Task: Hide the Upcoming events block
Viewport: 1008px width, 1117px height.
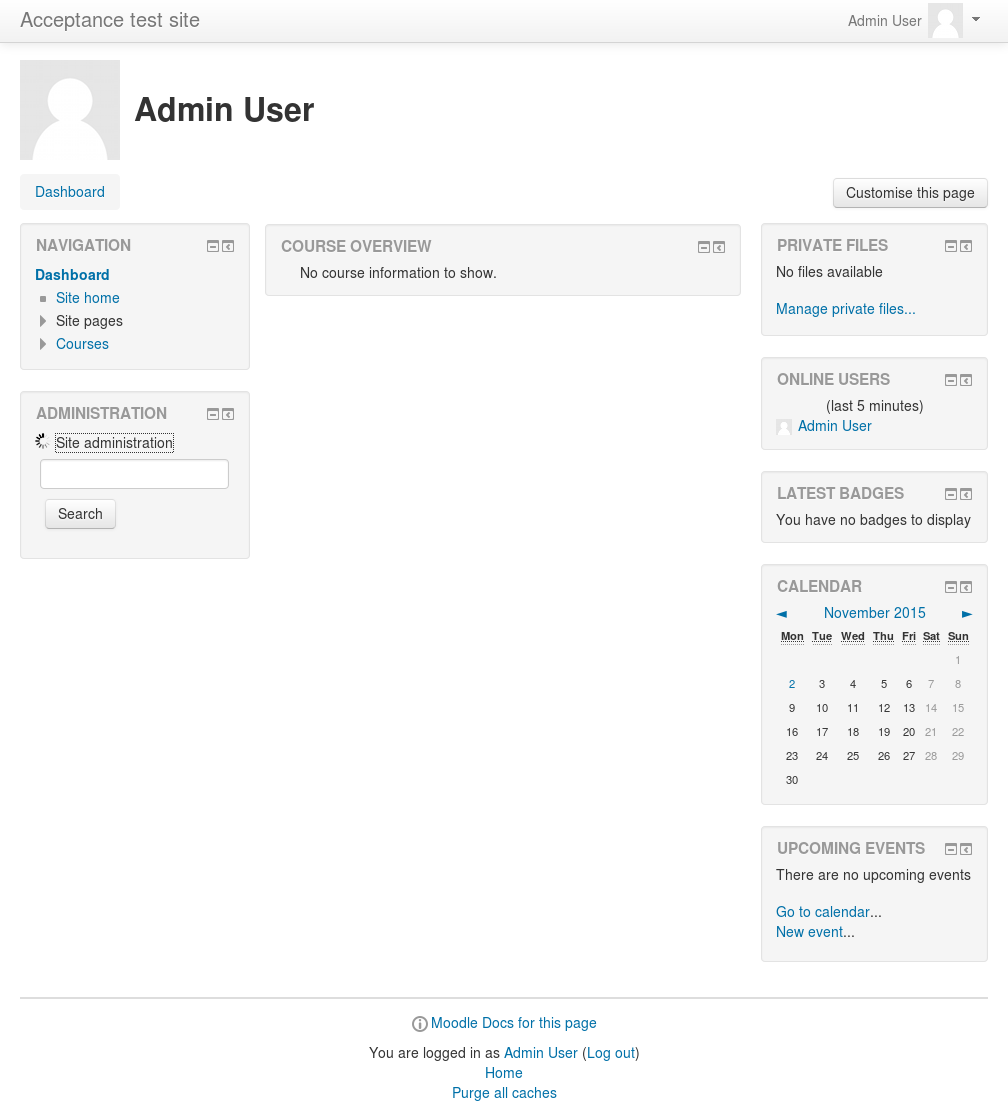Action: pos(950,849)
